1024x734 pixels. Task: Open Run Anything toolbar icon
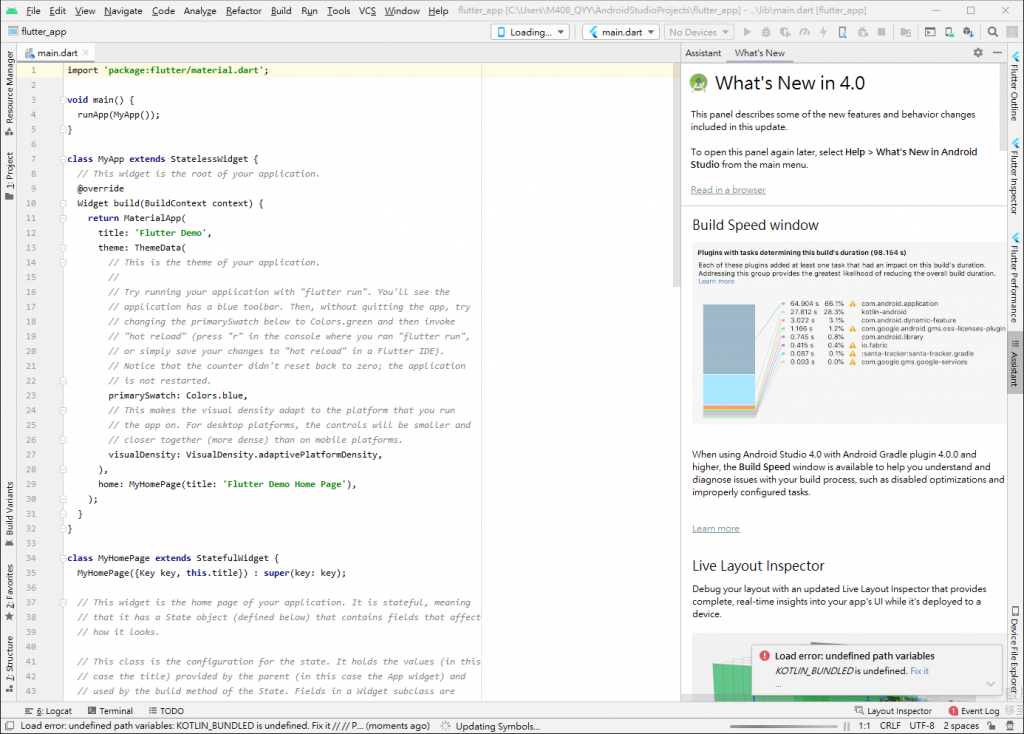pos(930,32)
